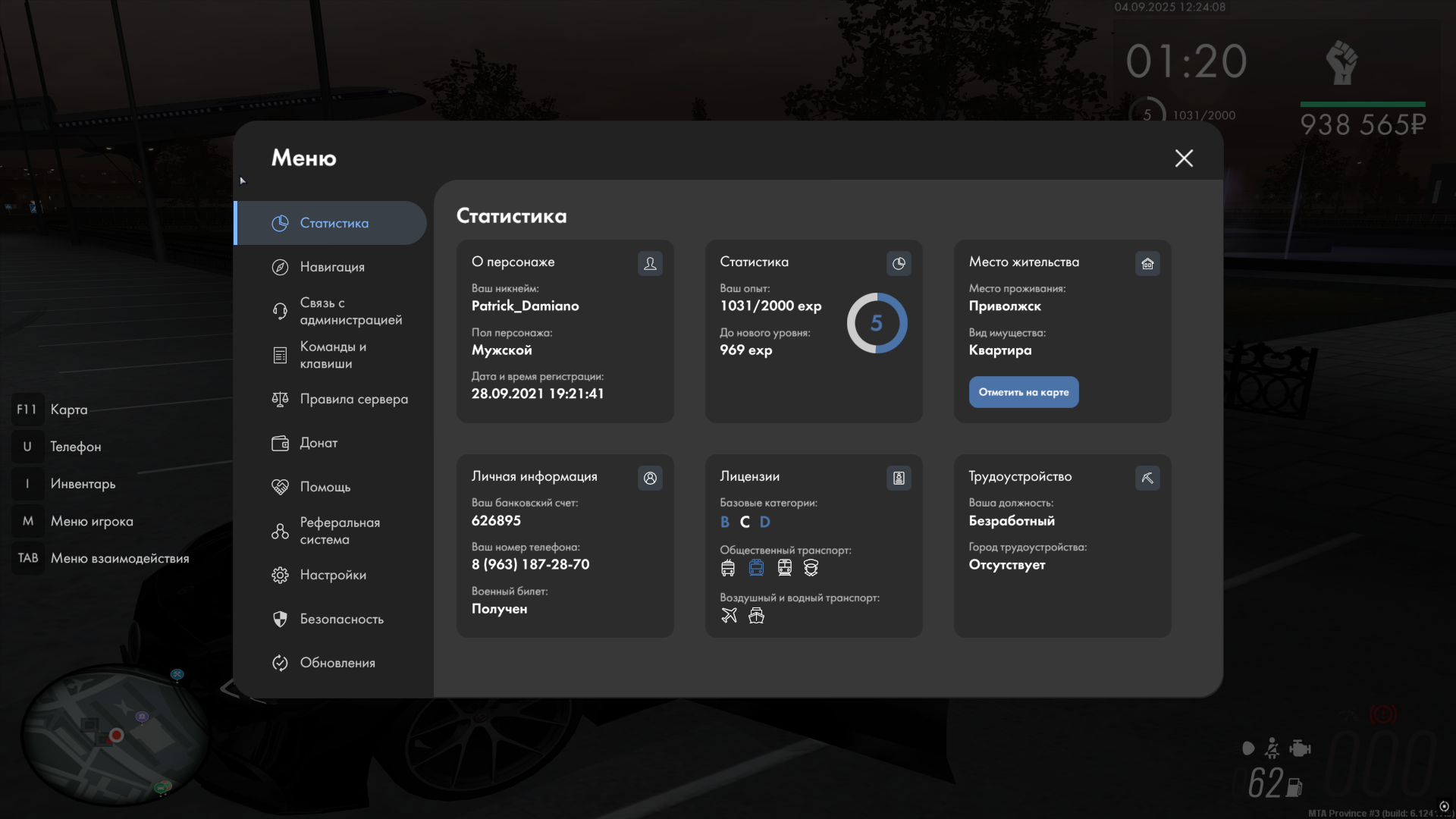The height and width of the screenshot is (819, 1456).
Task: Click the level 5 circular progress ring
Action: point(877,323)
